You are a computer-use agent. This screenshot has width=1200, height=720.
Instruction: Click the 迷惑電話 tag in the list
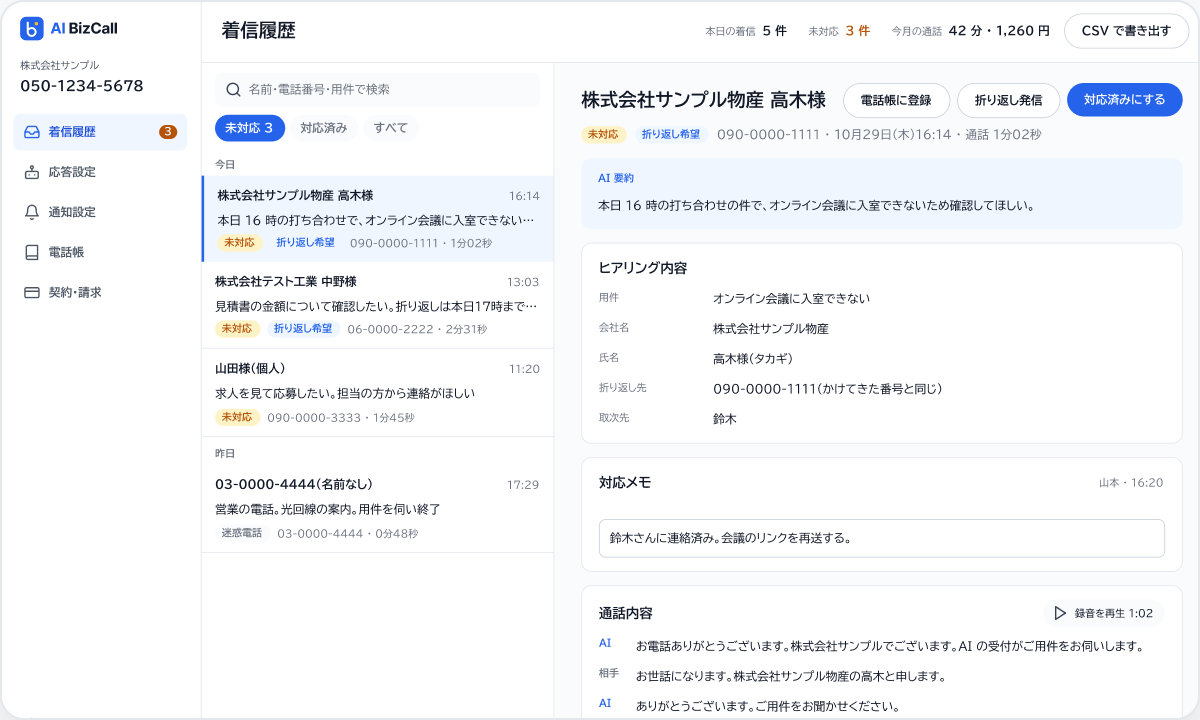(241, 533)
